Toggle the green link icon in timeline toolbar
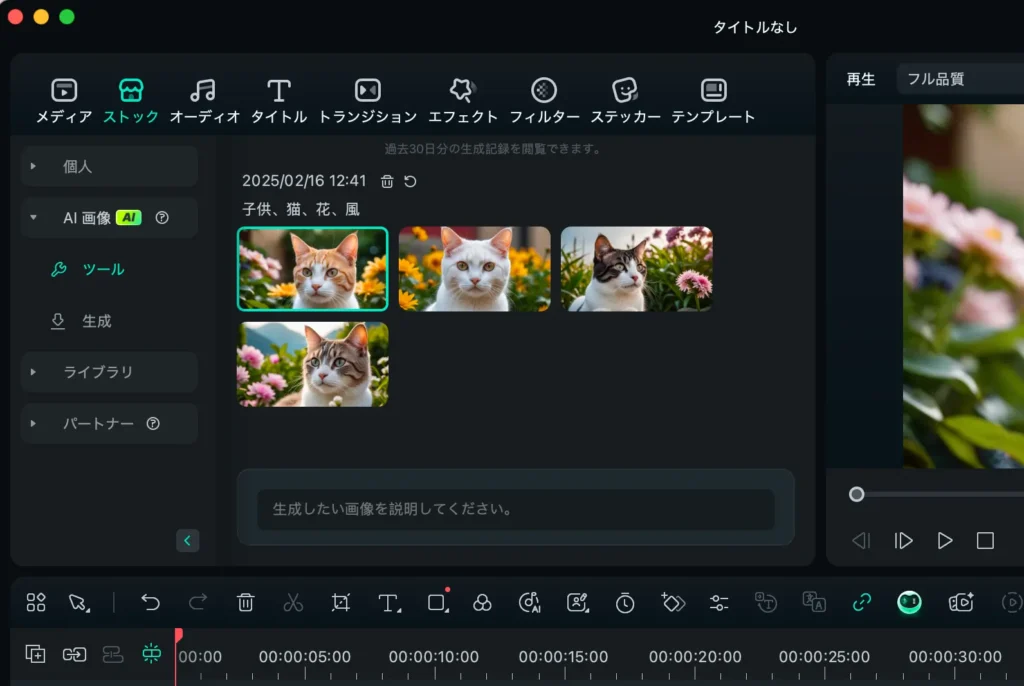1024x686 pixels. [861, 602]
